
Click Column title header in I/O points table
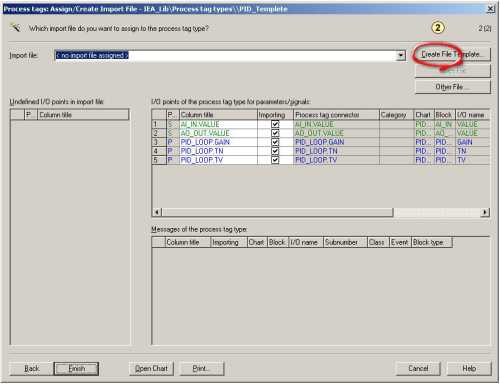218,115
